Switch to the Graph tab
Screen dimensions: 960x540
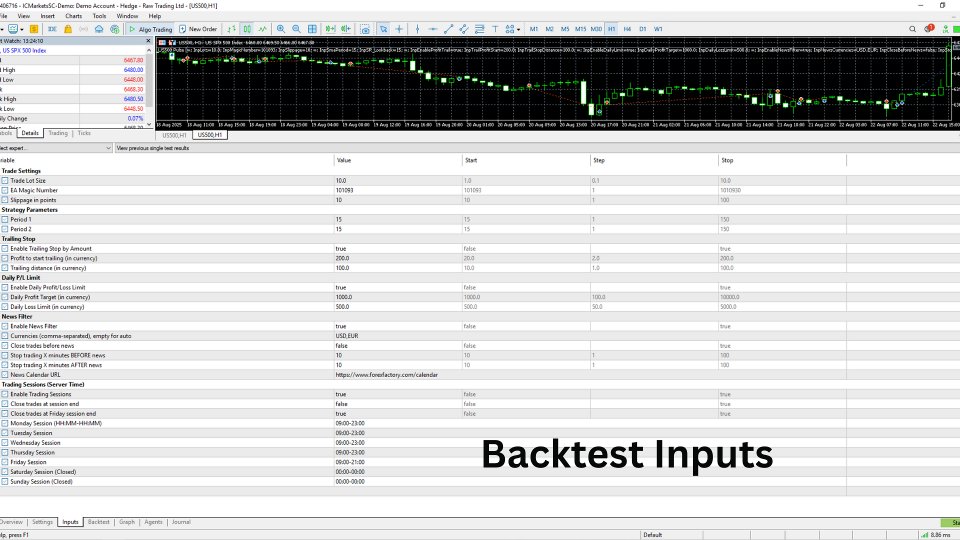click(127, 522)
